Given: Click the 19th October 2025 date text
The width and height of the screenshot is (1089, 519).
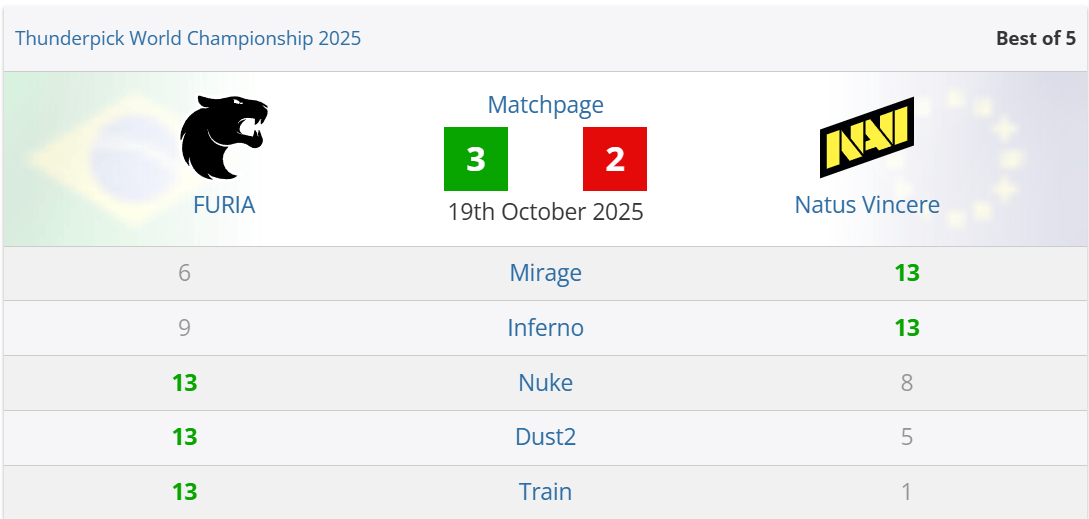Looking at the screenshot, I should pyautogui.click(x=545, y=211).
